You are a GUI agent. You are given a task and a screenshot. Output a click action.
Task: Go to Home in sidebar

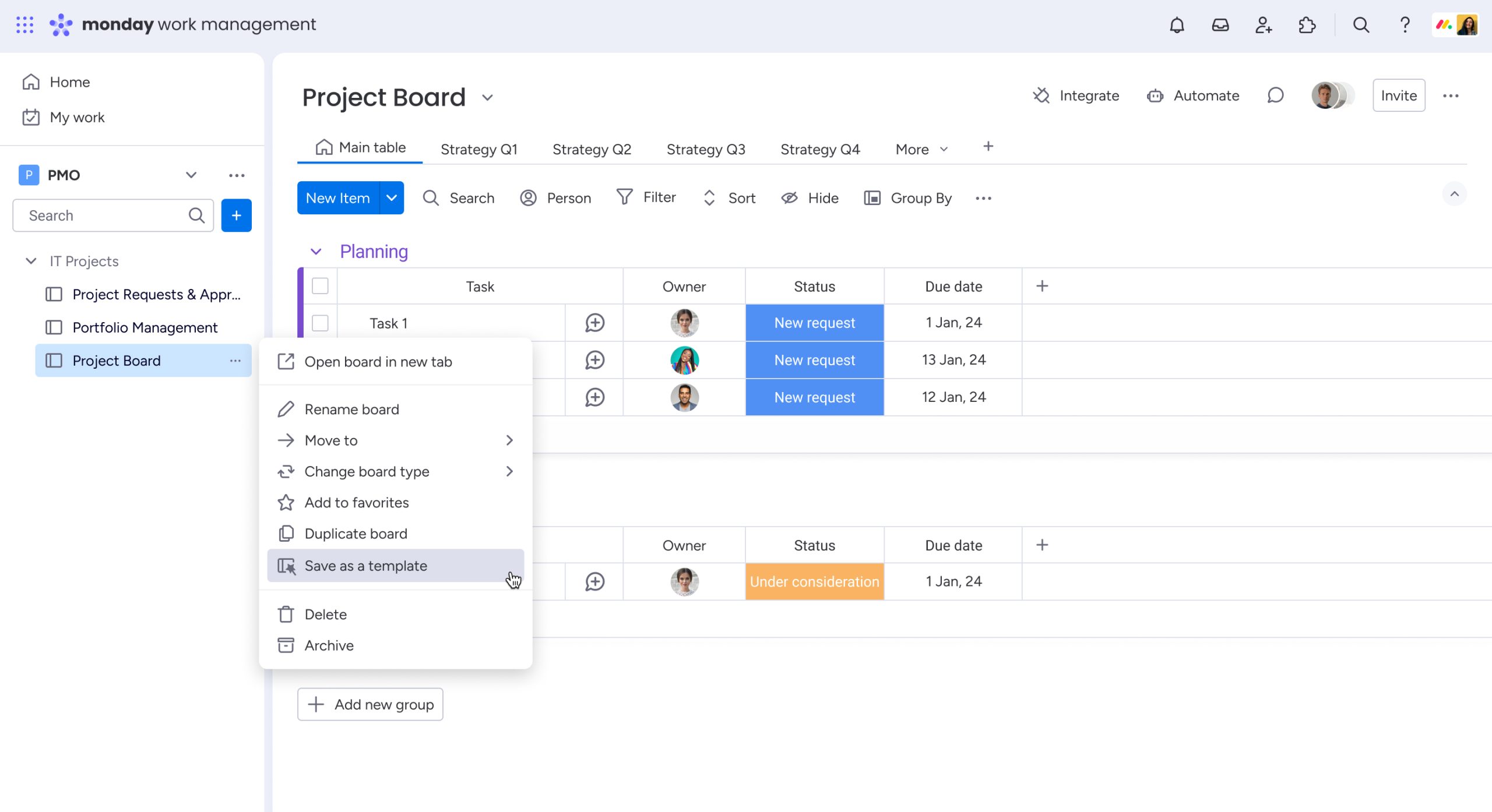coord(57,82)
